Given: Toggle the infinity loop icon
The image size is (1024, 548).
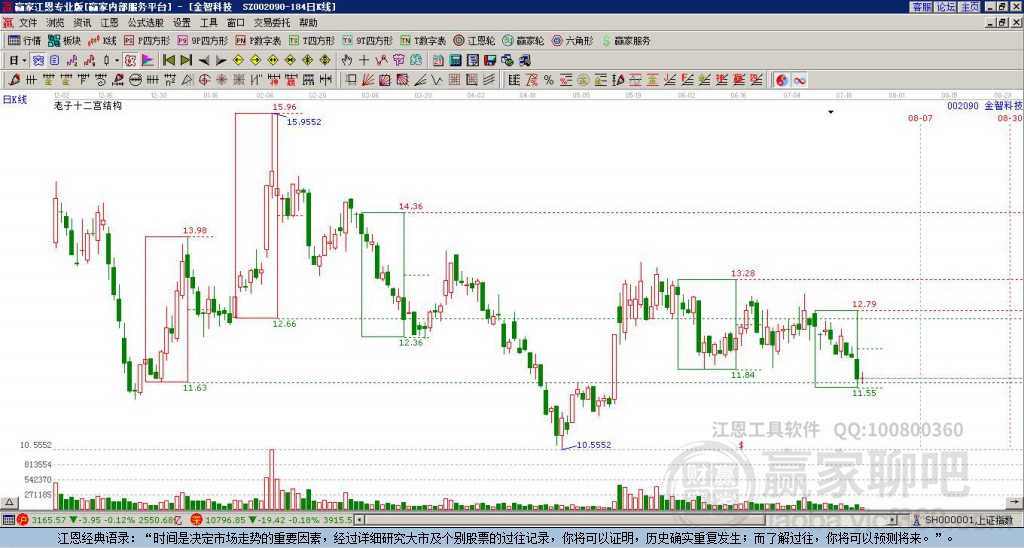Looking at the screenshot, I should point(799,80).
